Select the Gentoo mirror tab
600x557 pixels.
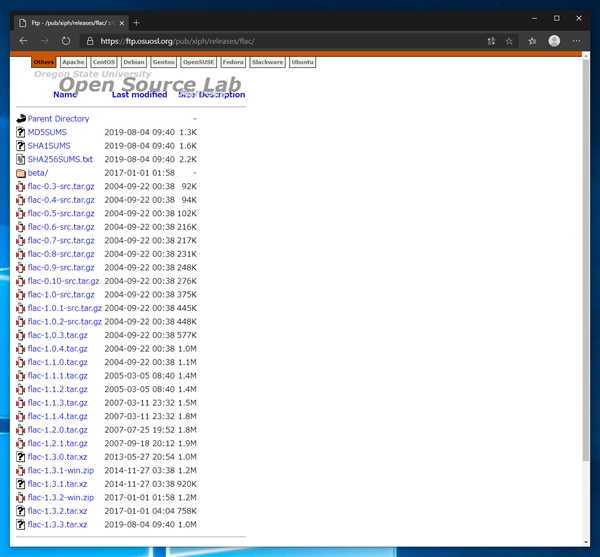pos(163,62)
